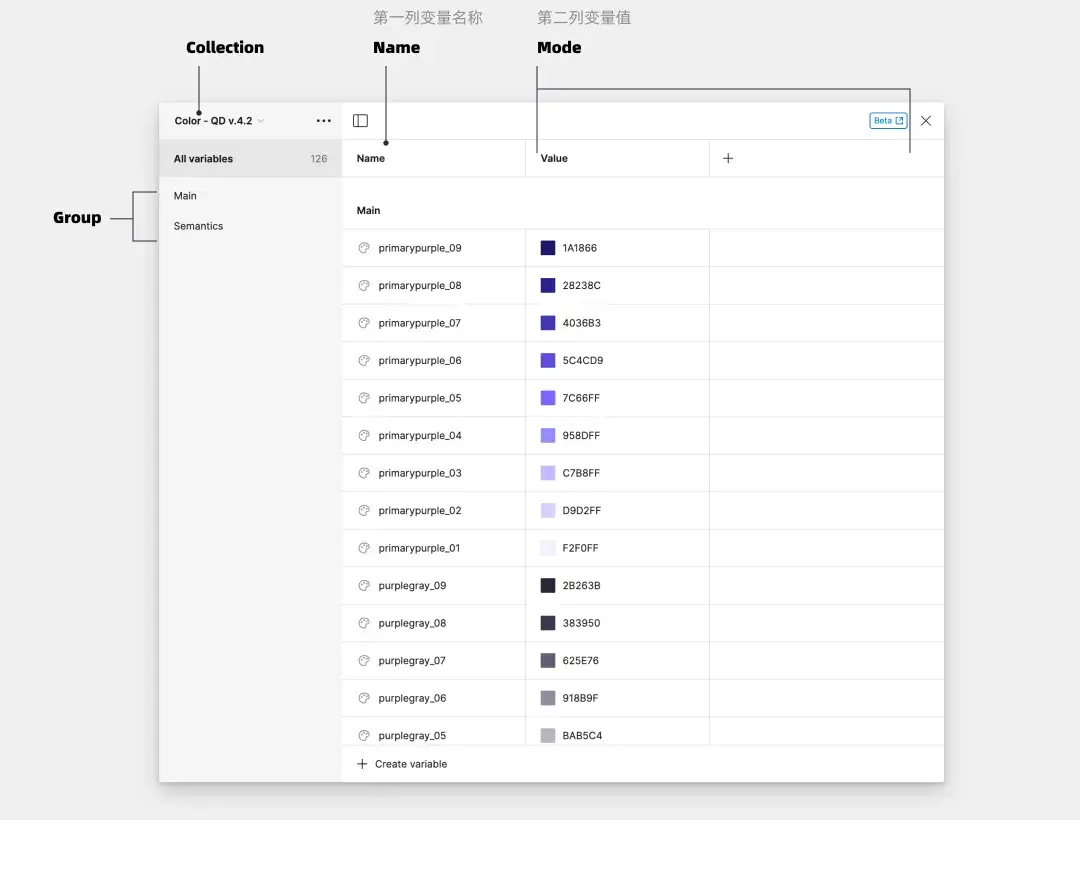1080x874 pixels.
Task: Open the collection options ellipsis menu
Action: (323, 121)
